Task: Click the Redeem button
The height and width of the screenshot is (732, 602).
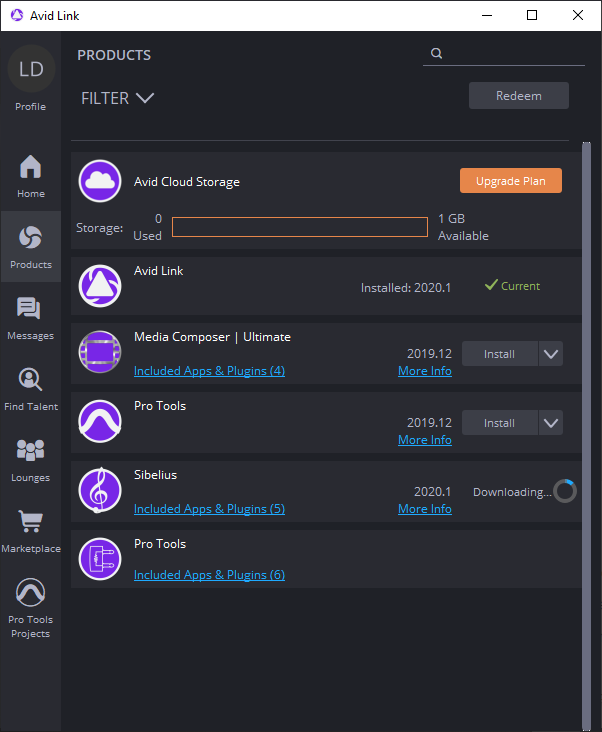Action: coord(518,96)
